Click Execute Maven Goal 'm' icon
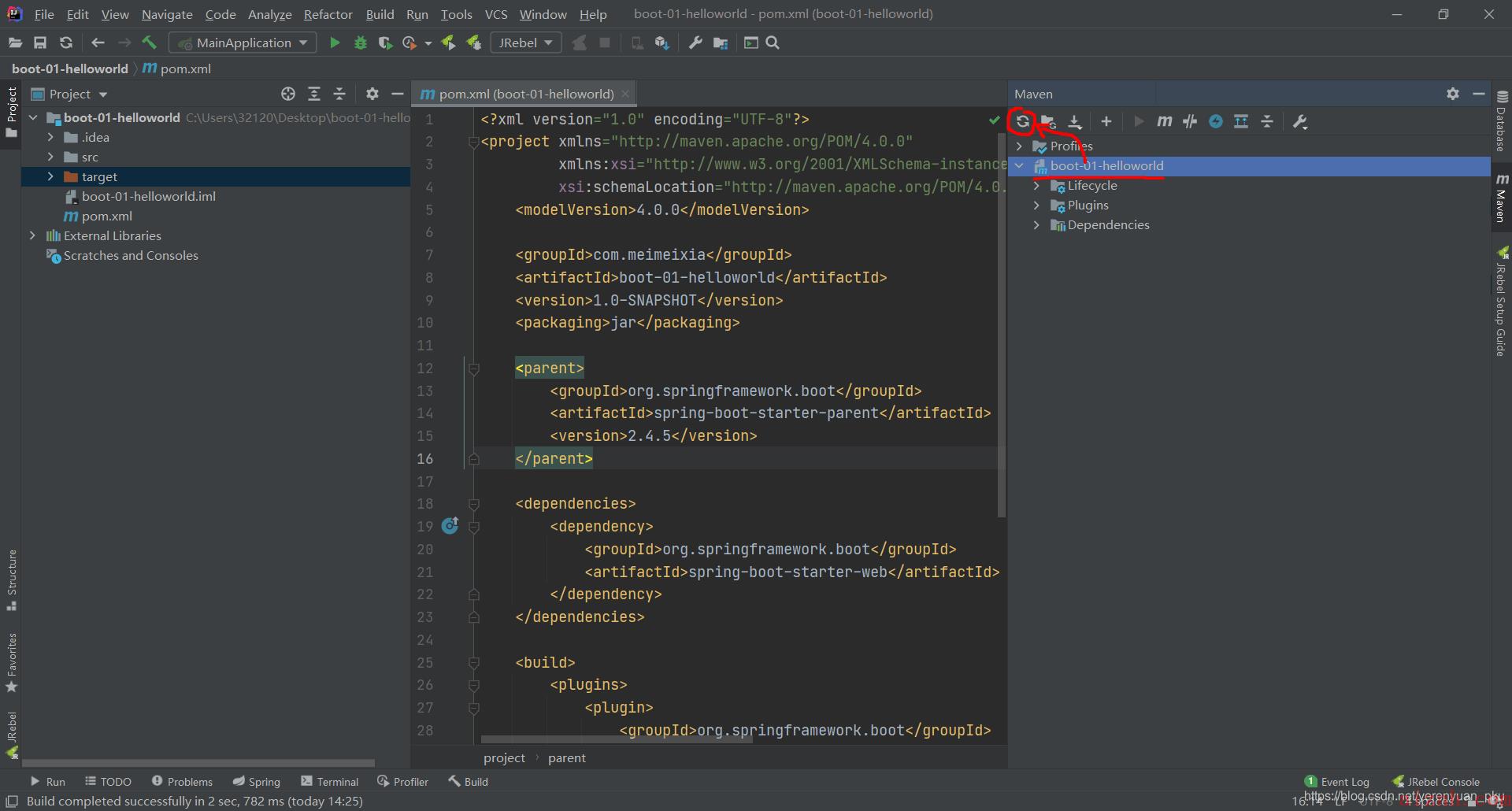The image size is (1512, 811). point(1164,121)
